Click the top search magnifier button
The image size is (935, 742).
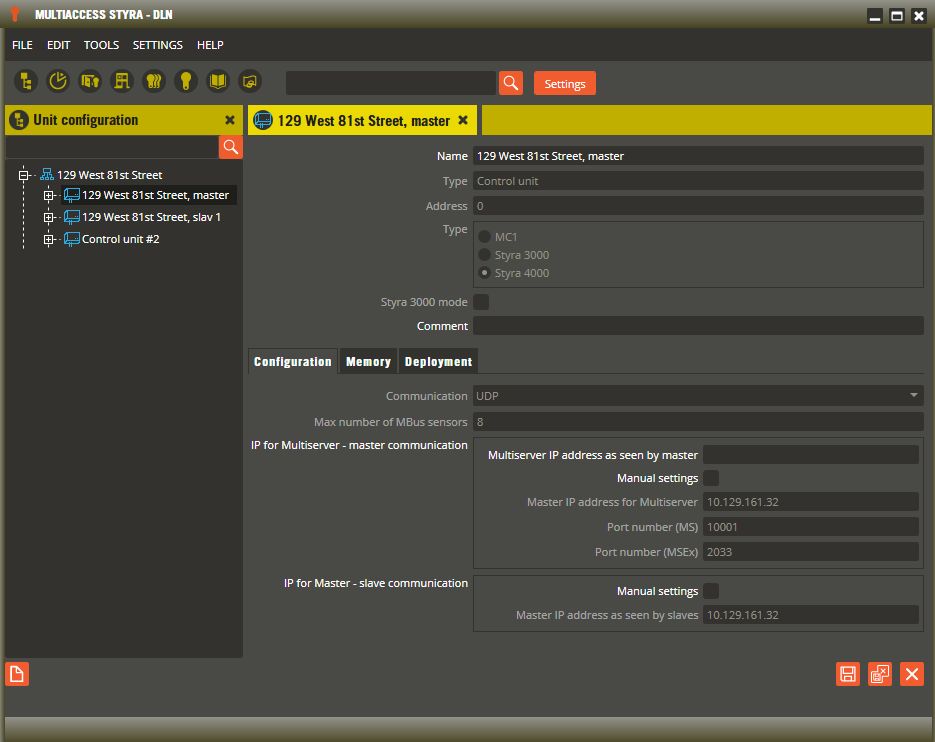[510, 83]
